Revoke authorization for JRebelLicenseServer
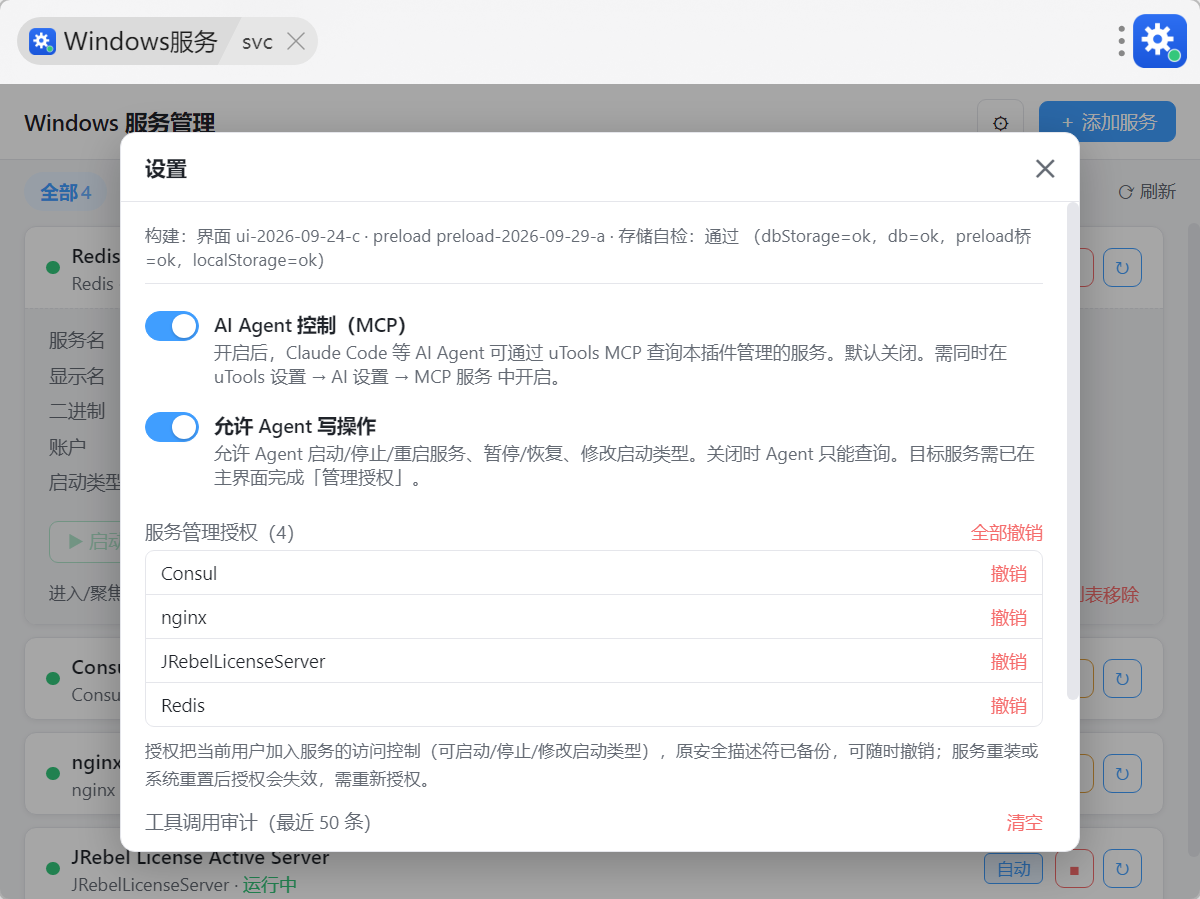This screenshot has height=899, width=1200. 1009,662
